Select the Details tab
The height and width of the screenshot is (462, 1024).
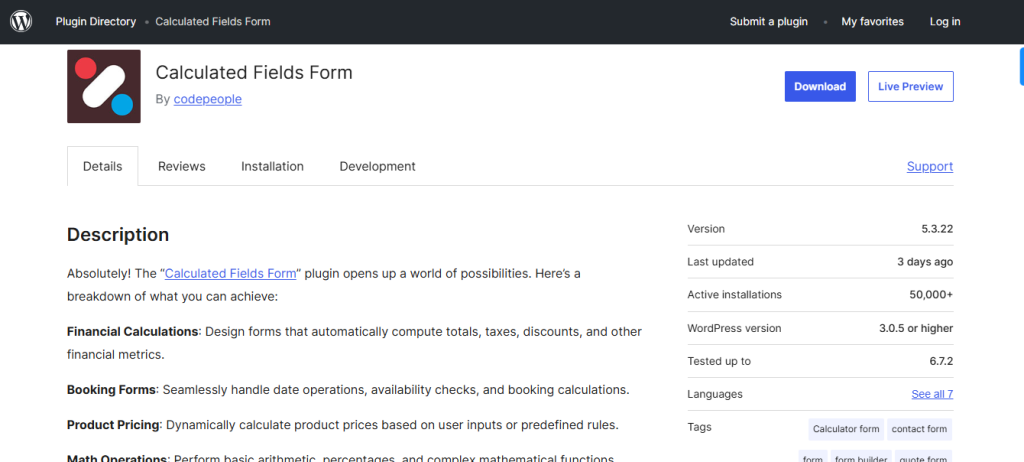[x=103, y=166]
